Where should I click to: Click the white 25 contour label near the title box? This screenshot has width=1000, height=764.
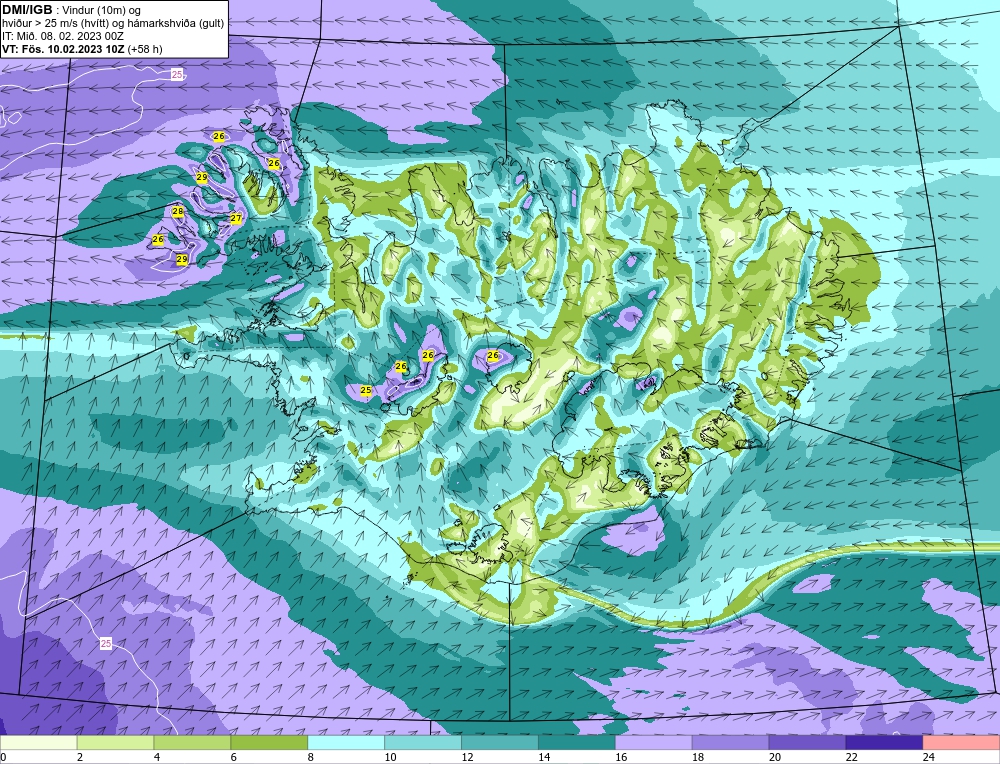coord(177,75)
